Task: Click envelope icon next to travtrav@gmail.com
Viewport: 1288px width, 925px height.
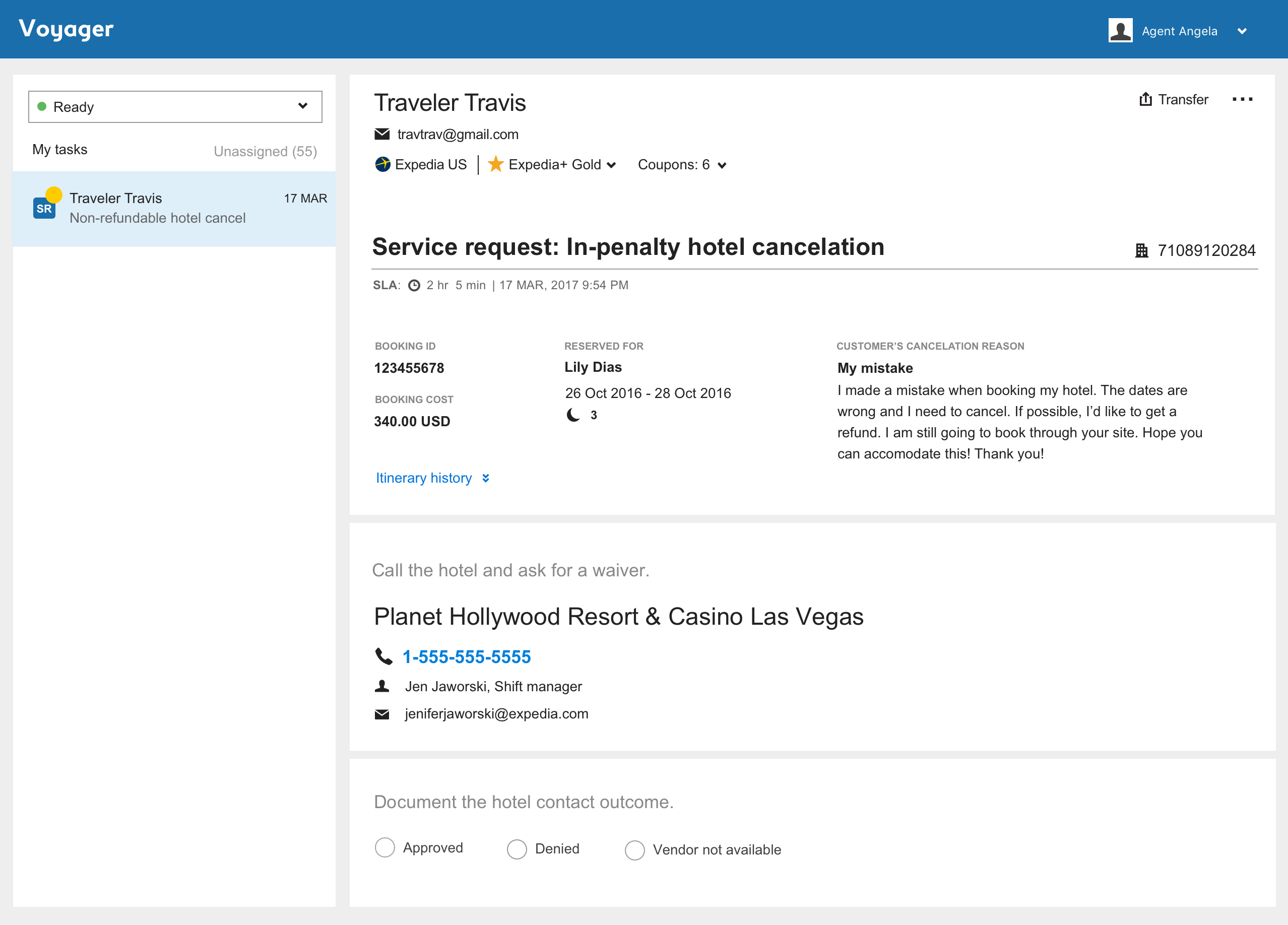Action: point(382,134)
